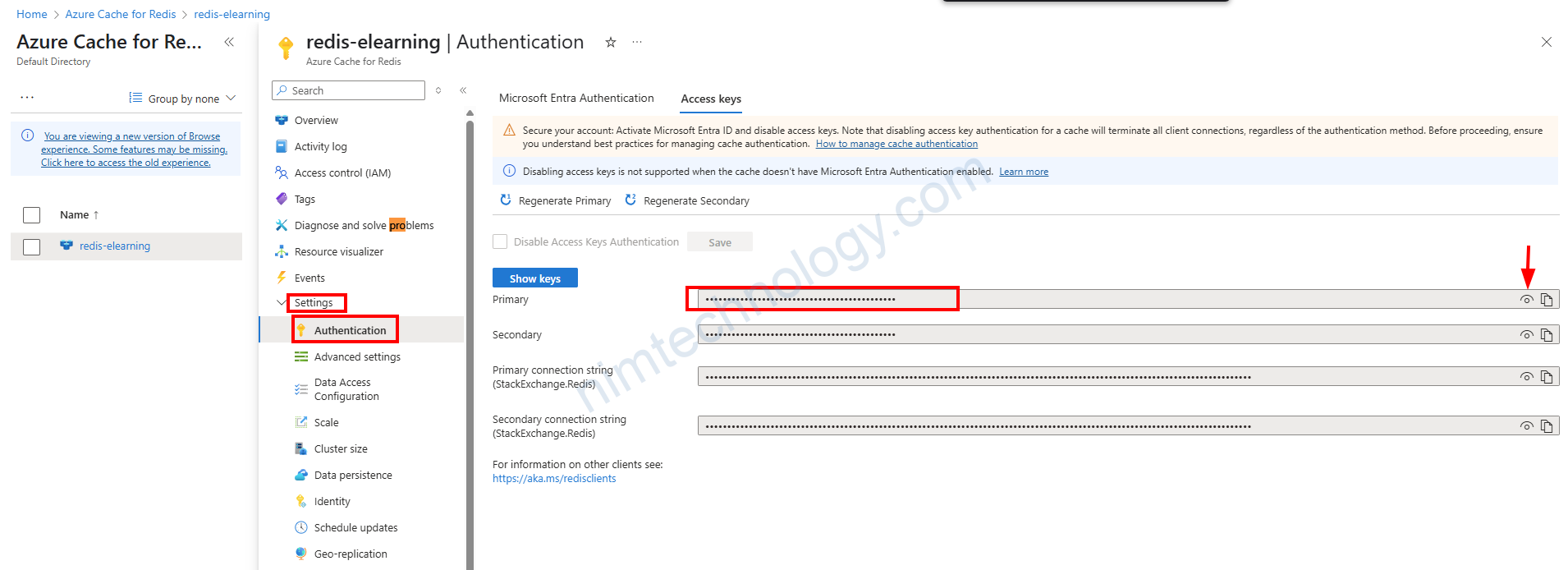Switch to the Microsoft Entra Authentication tab
The width and height of the screenshot is (1568, 570).
[x=576, y=98]
